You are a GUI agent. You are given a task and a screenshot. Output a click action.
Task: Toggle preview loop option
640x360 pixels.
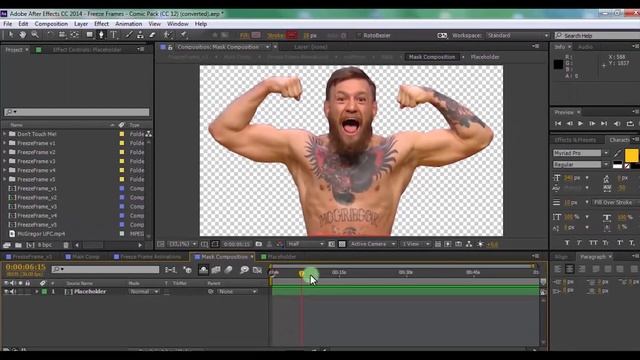click(x=630, y=124)
